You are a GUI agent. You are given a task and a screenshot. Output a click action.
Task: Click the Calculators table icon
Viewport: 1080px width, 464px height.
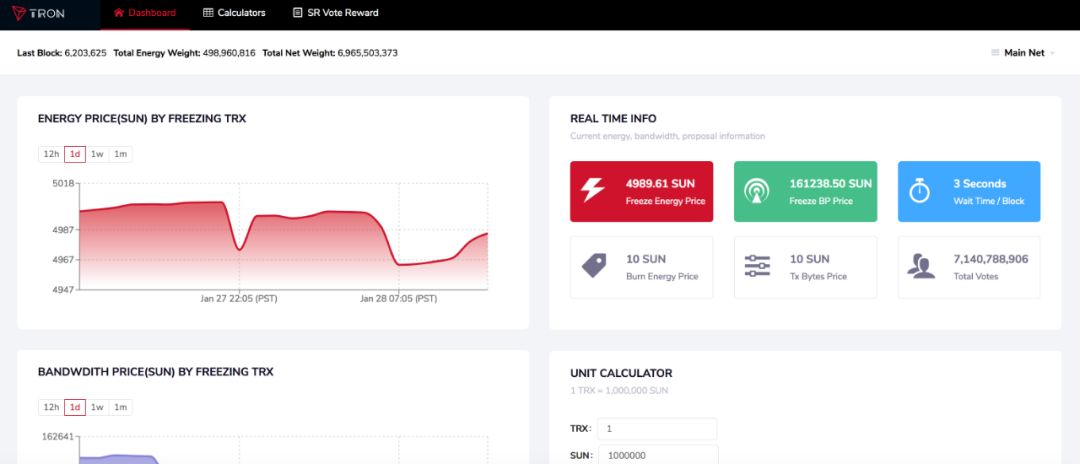208,12
